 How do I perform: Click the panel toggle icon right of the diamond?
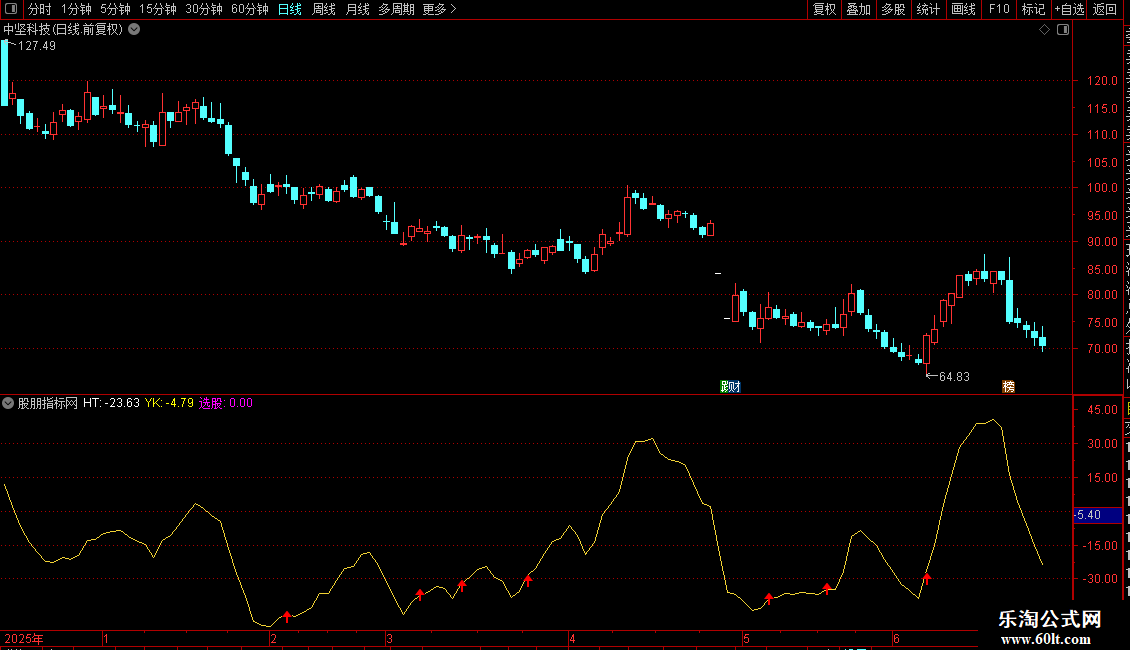(x=1063, y=30)
